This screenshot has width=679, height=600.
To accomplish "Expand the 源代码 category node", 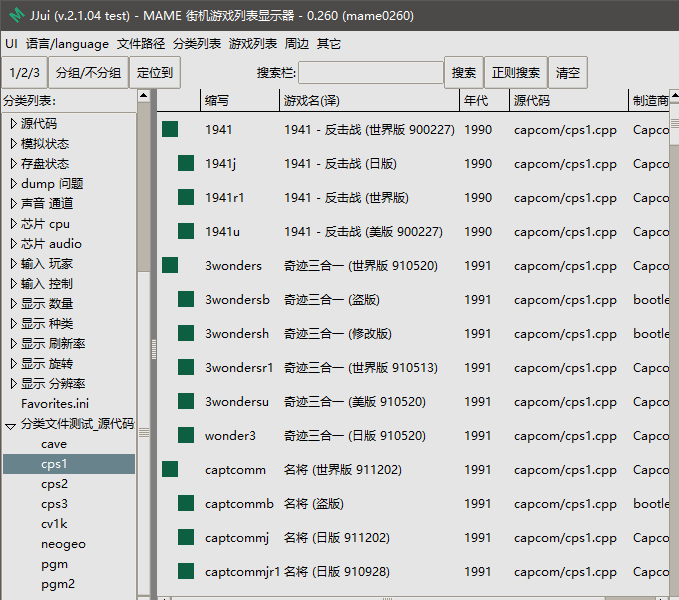I will (13, 124).
